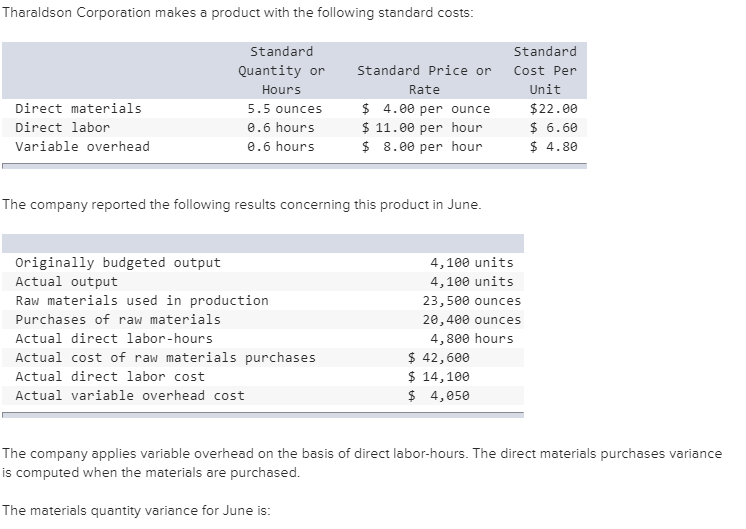The width and height of the screenshot is (746, 529).
Task: Click the 'Actual direct labor cost' label
Action: (110, 376)
